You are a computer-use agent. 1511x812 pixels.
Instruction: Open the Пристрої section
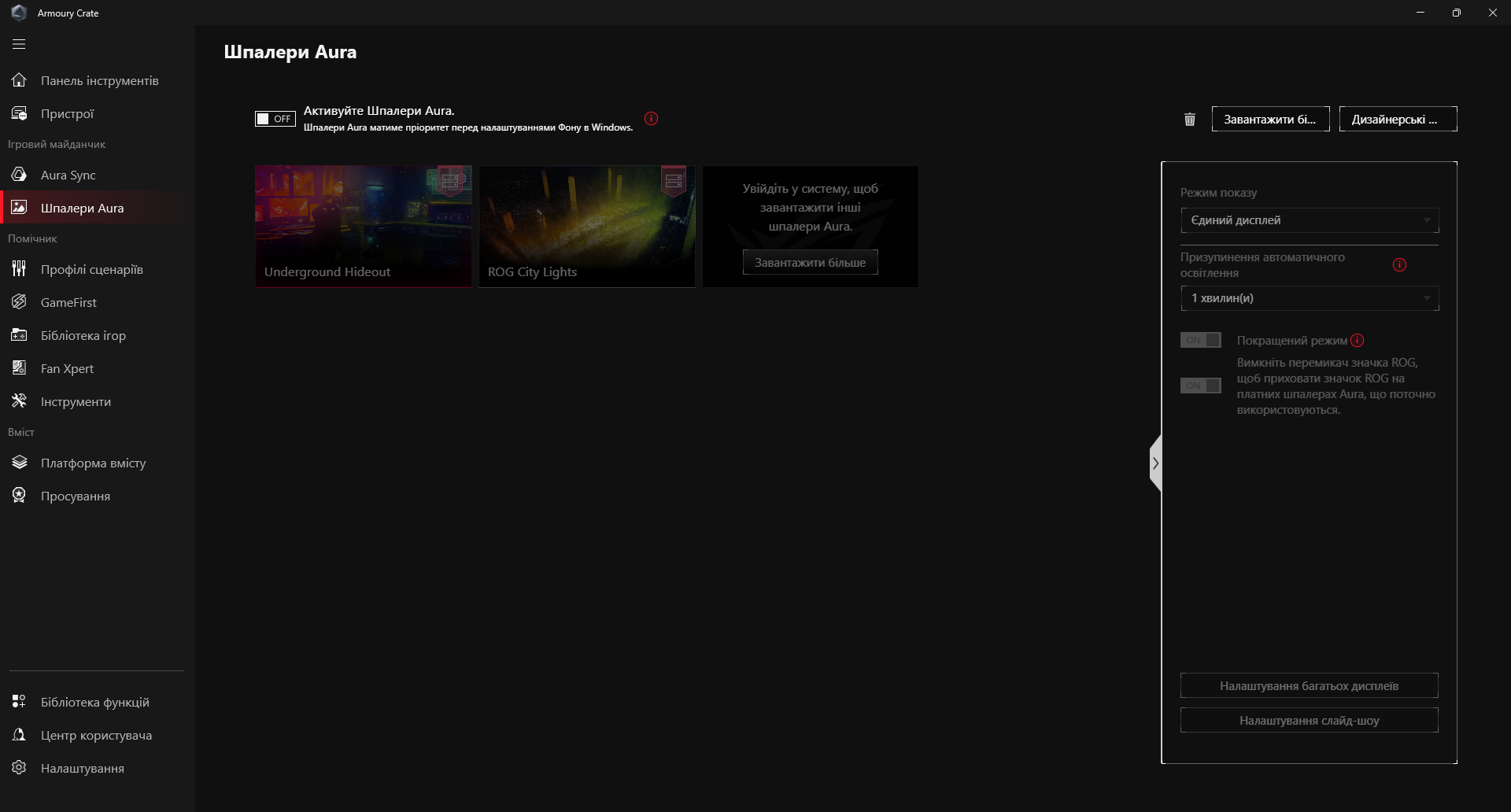[98, 113]
